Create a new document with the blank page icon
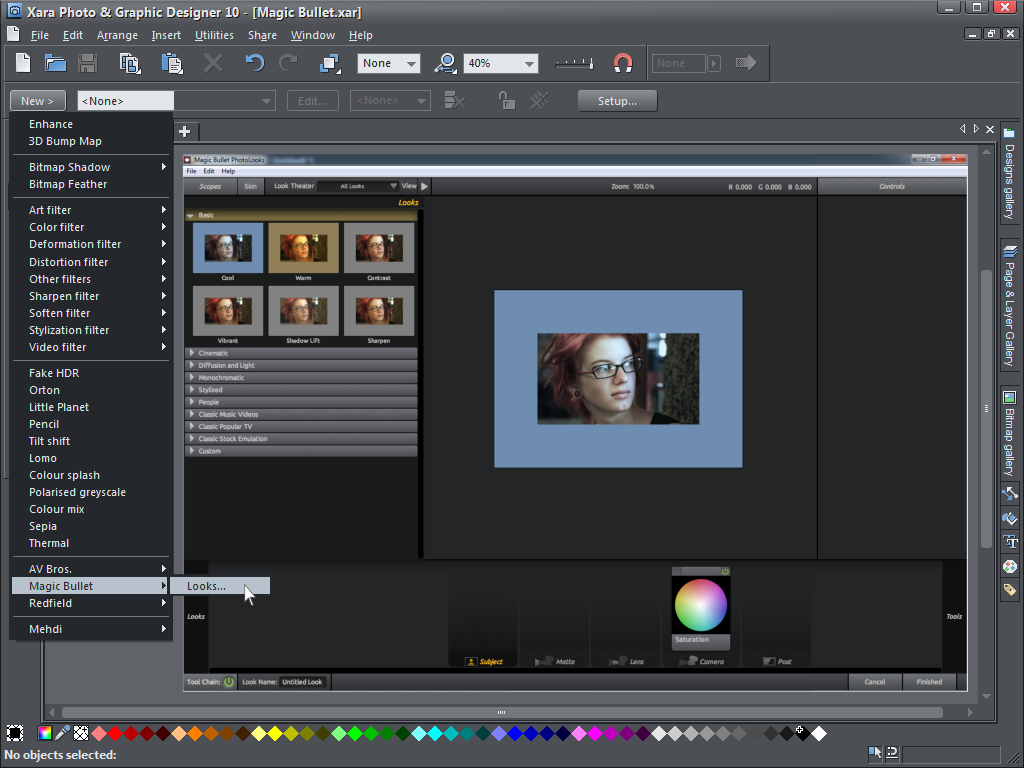1024x768 pixels. pyautogui.click(x=23, y=63)
